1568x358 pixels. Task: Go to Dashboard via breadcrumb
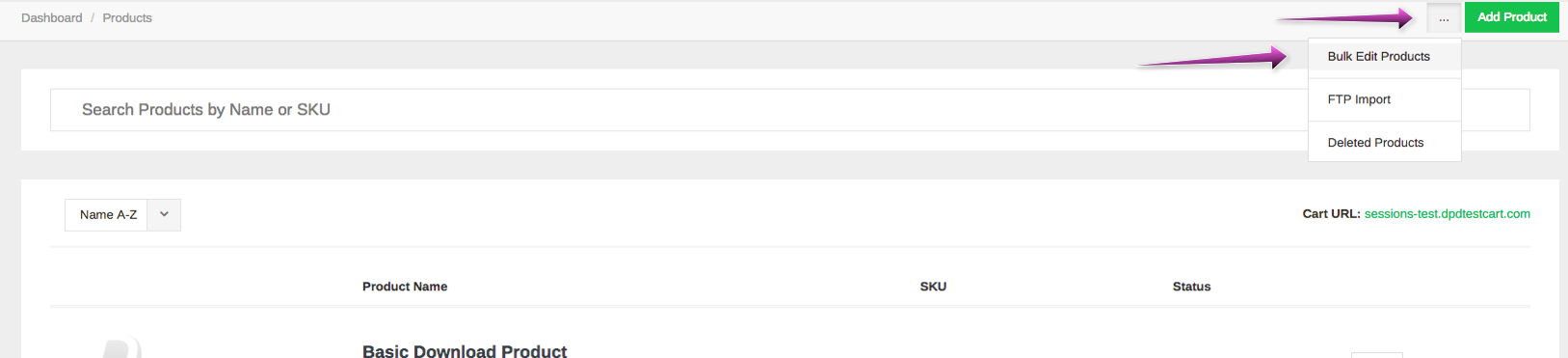[51, 17]
